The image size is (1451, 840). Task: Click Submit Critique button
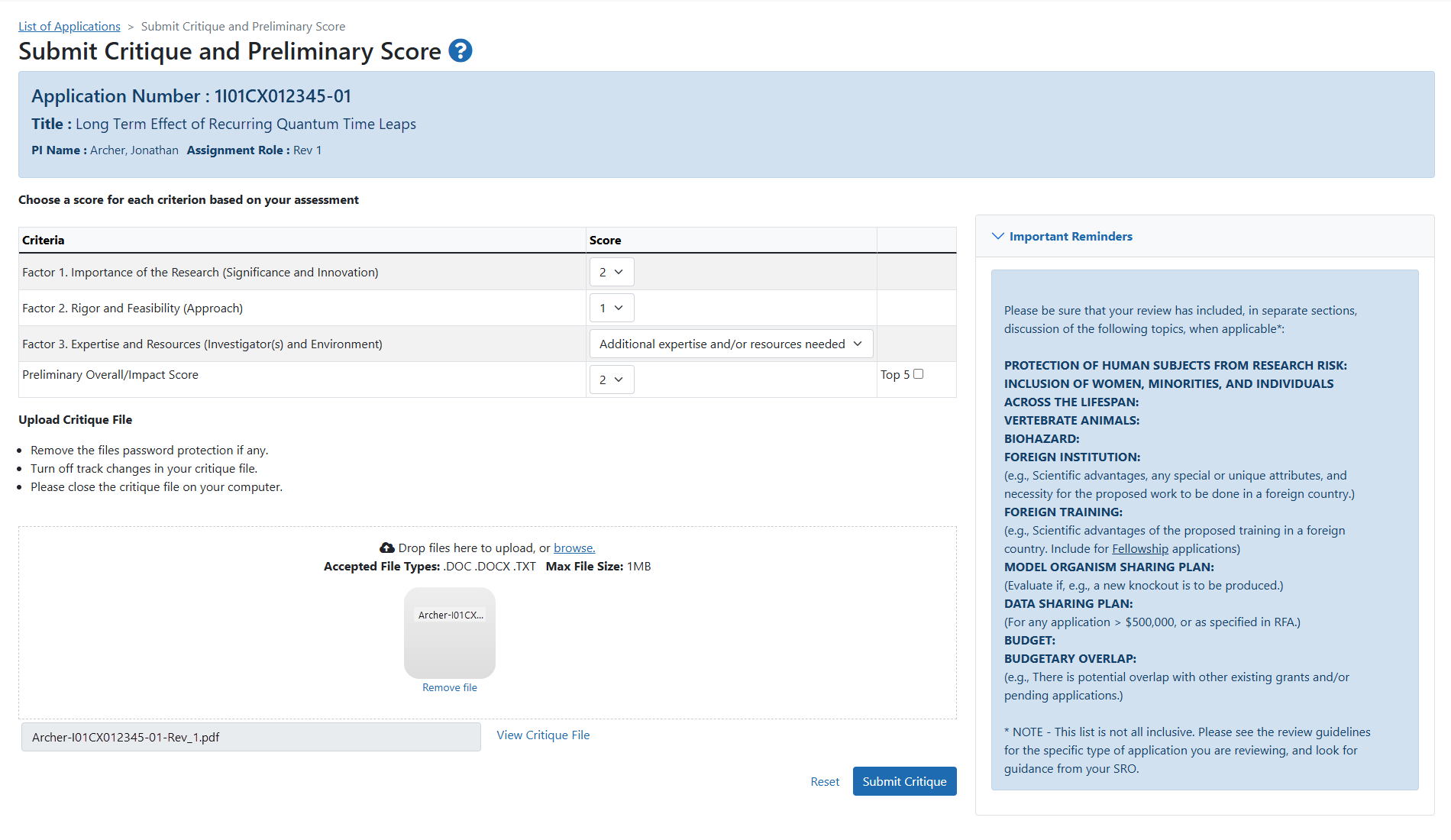tap(905, 781)
